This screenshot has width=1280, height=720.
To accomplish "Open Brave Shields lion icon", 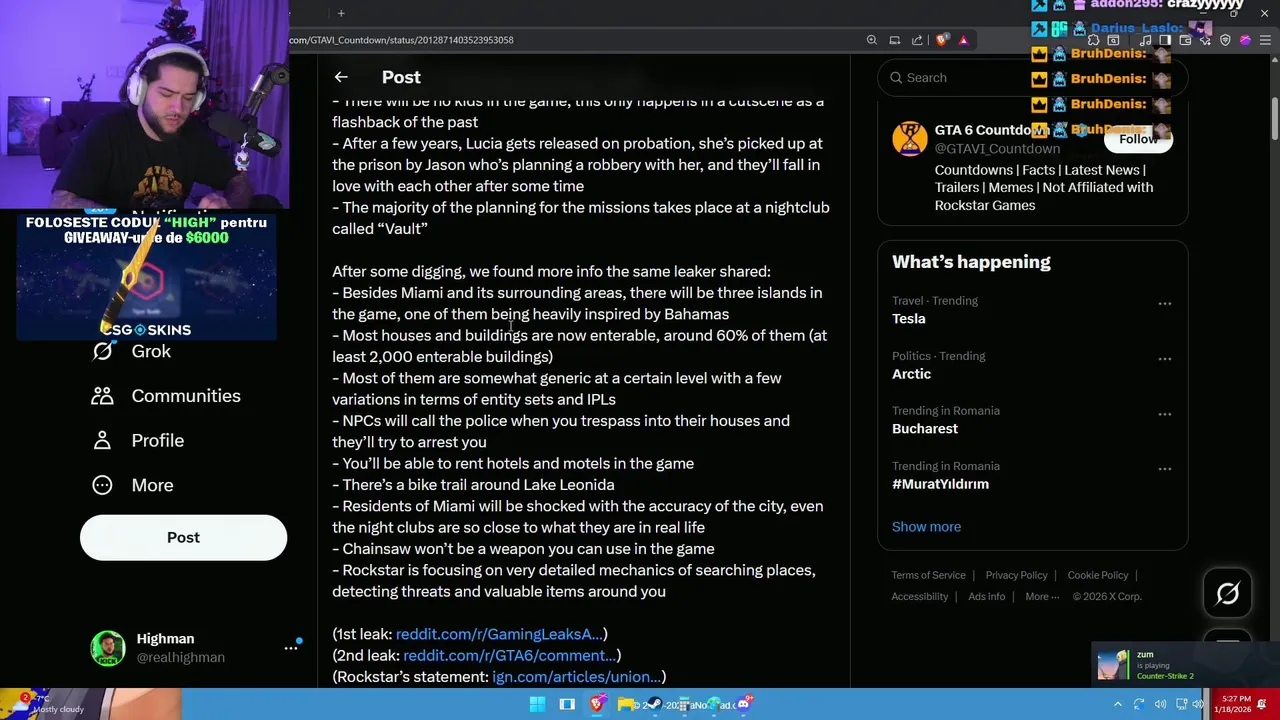I will (941, 40).
